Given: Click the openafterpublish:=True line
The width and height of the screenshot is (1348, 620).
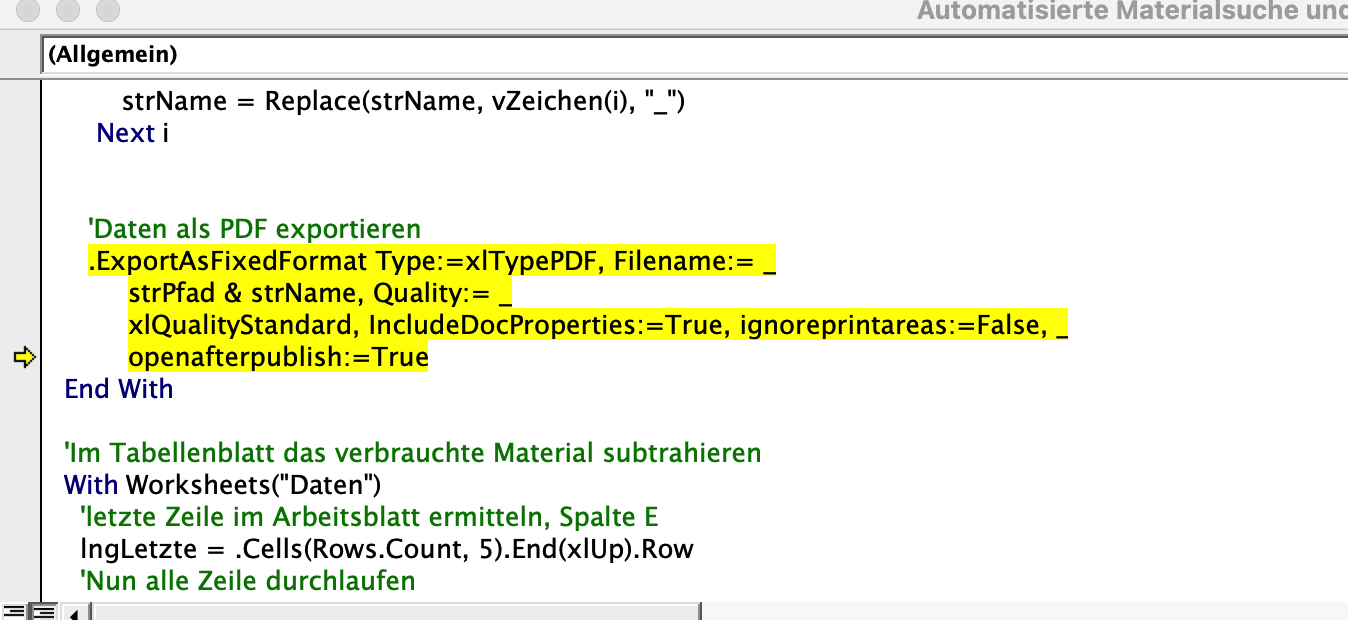Looking at the screenshot, I should tap(278, 357).
